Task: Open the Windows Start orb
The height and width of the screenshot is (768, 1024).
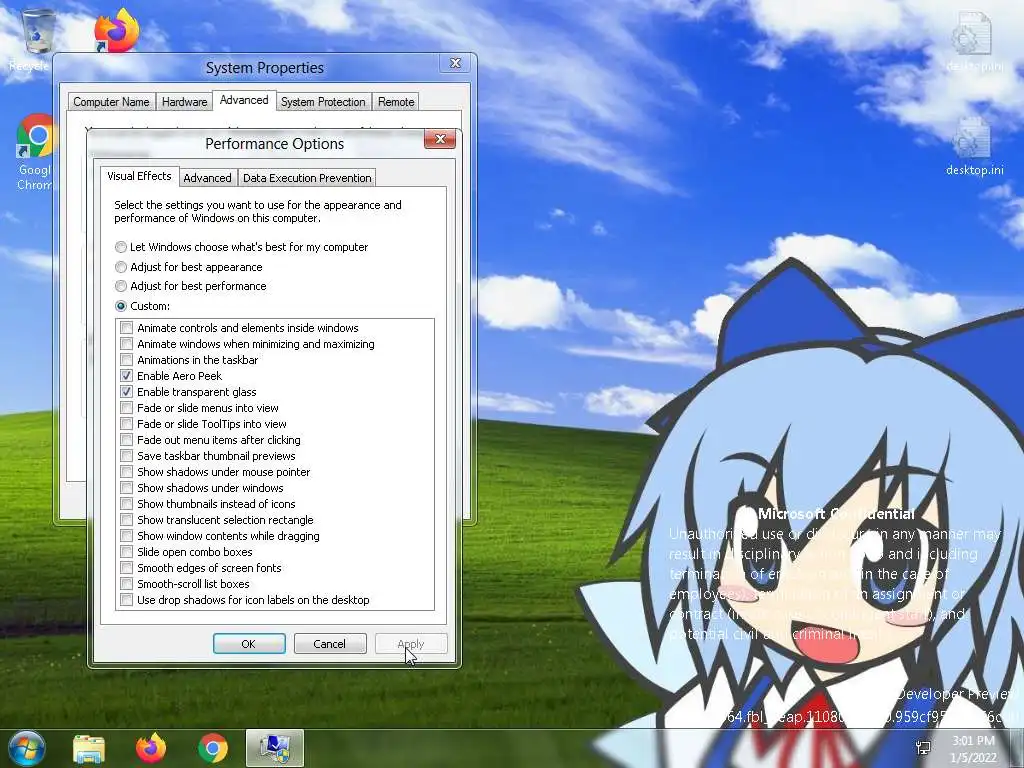Action: (26, 748)
